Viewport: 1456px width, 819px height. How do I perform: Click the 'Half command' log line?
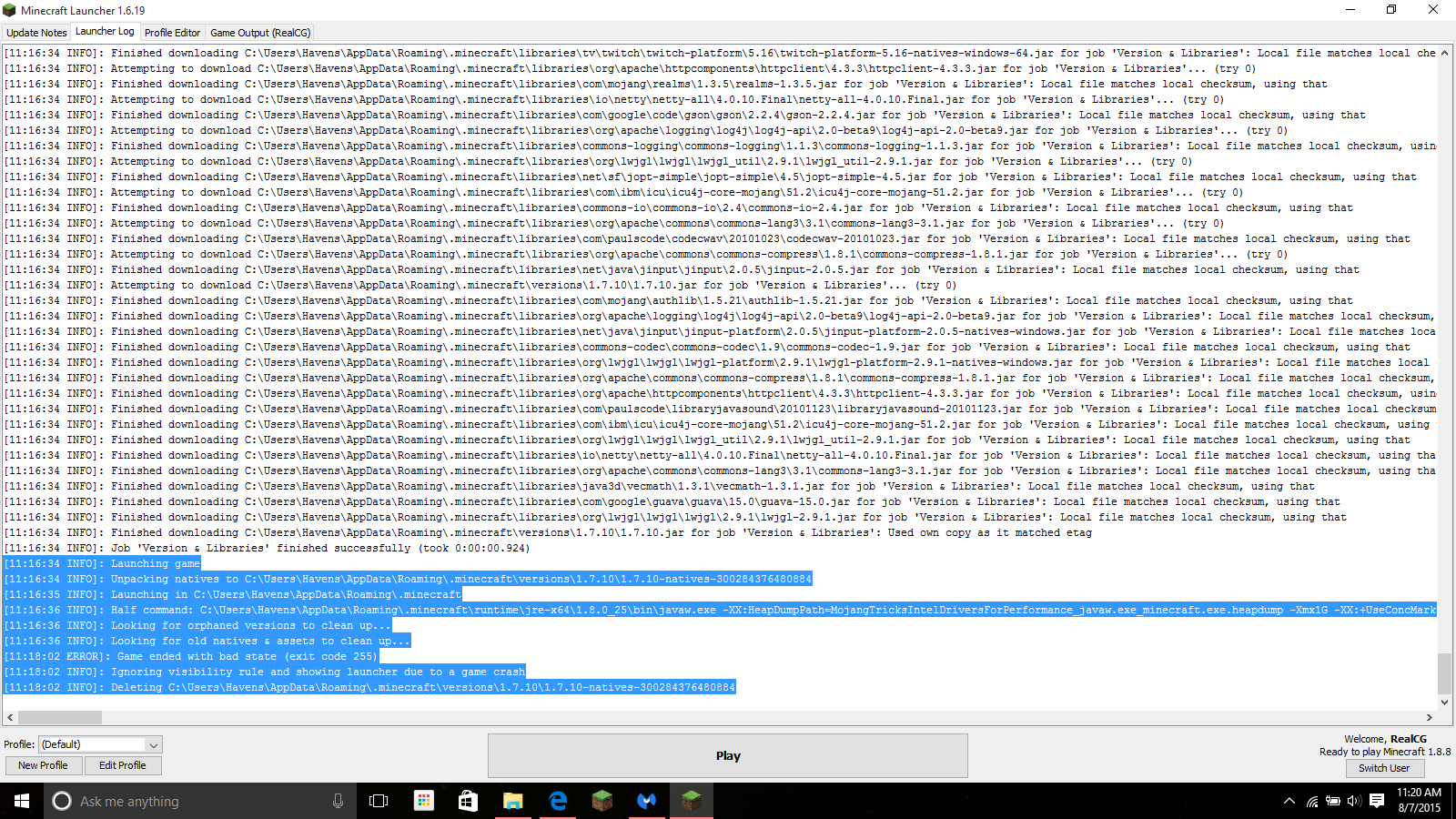[720, 610]
